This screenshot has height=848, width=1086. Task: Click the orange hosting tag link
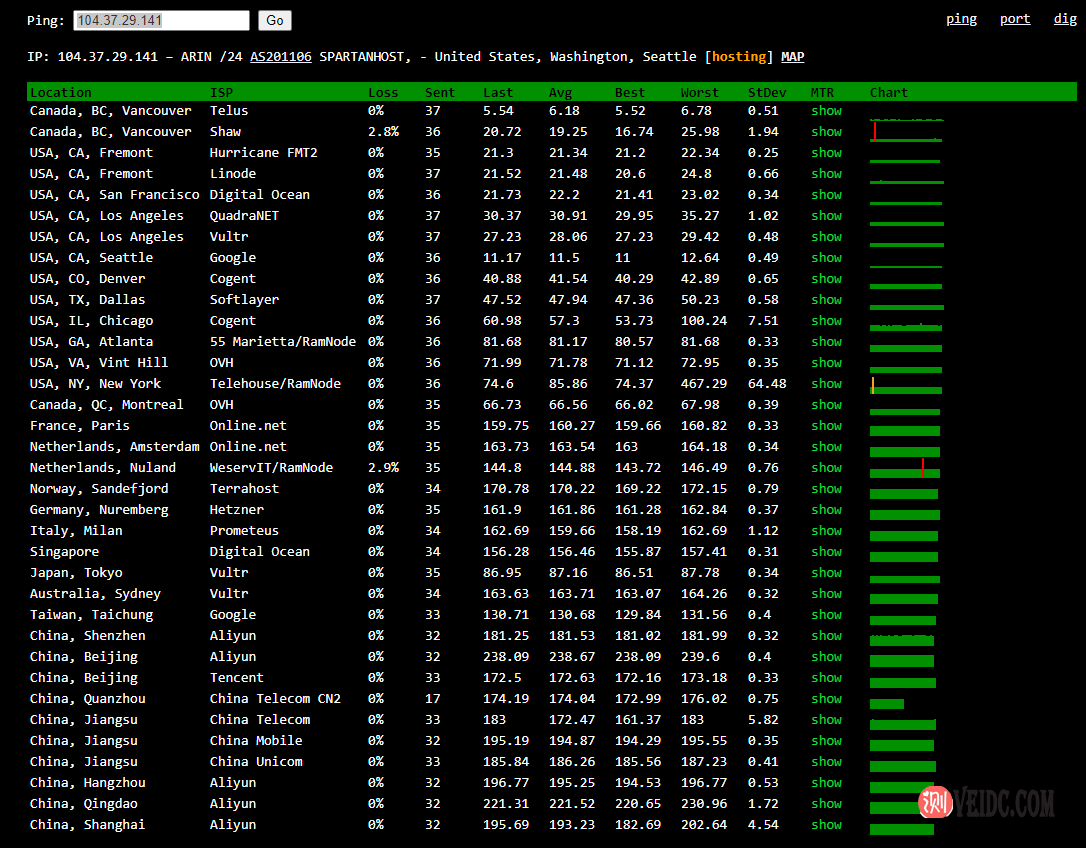pos(739,57)
